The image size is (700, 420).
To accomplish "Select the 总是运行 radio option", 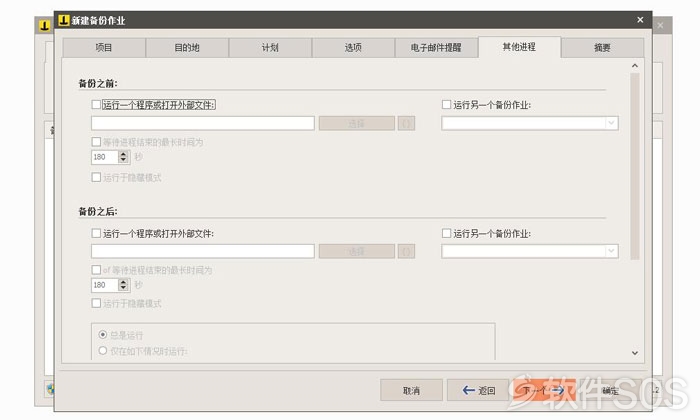I will point(103,334).
